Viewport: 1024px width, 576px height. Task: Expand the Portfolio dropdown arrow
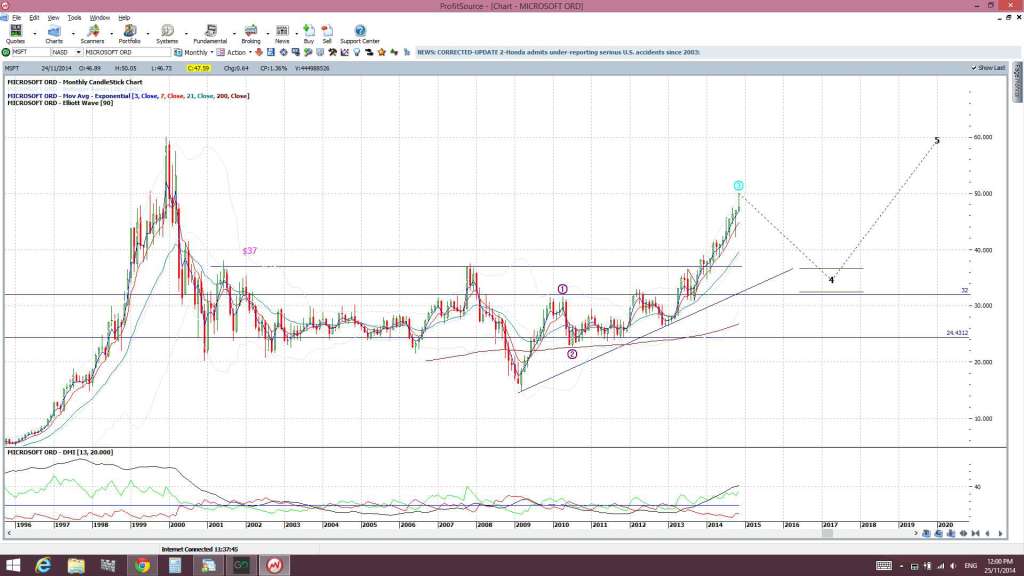click(x=148, y=33)
